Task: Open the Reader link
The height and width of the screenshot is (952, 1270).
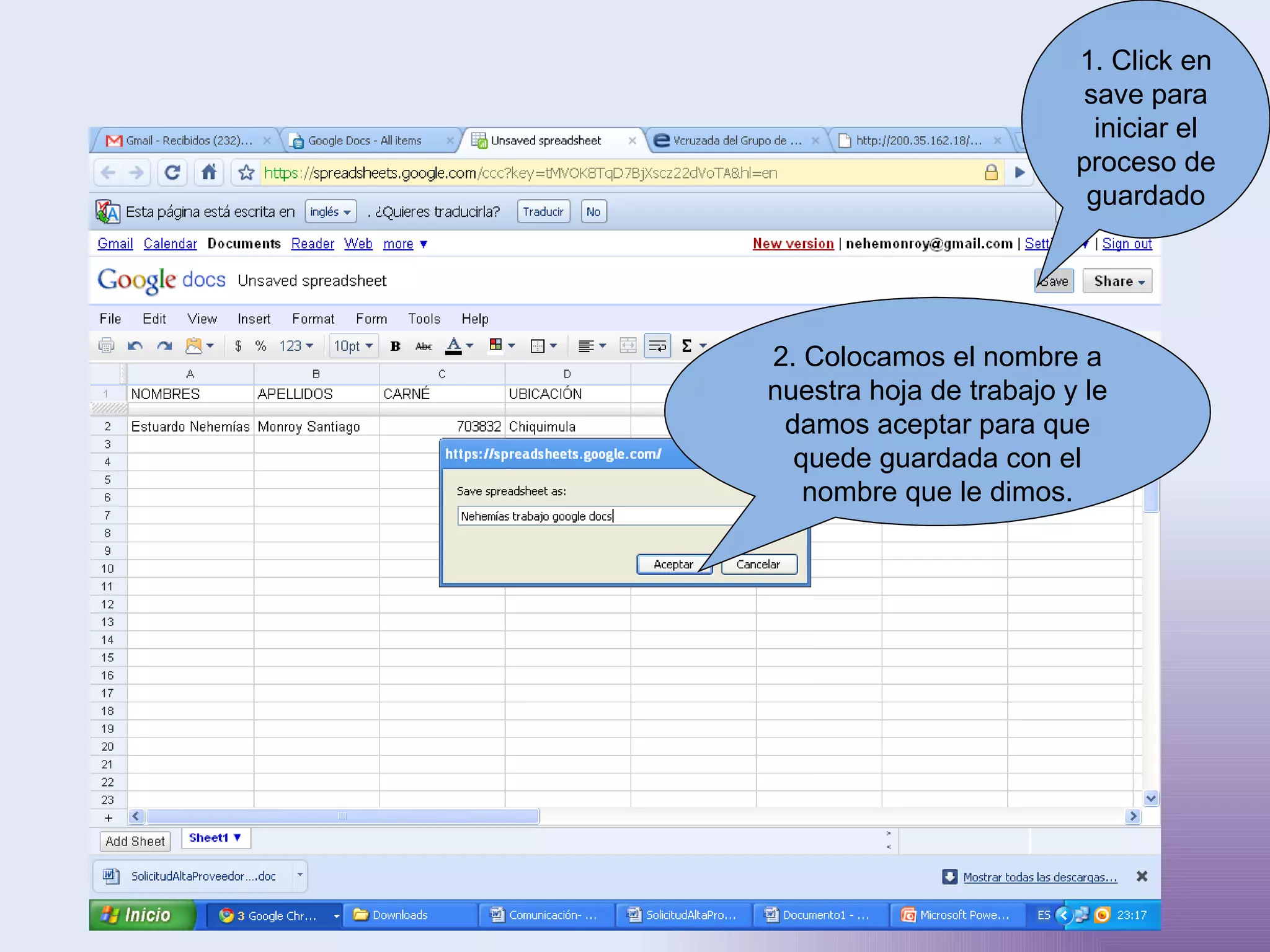Action: point(313,244)
